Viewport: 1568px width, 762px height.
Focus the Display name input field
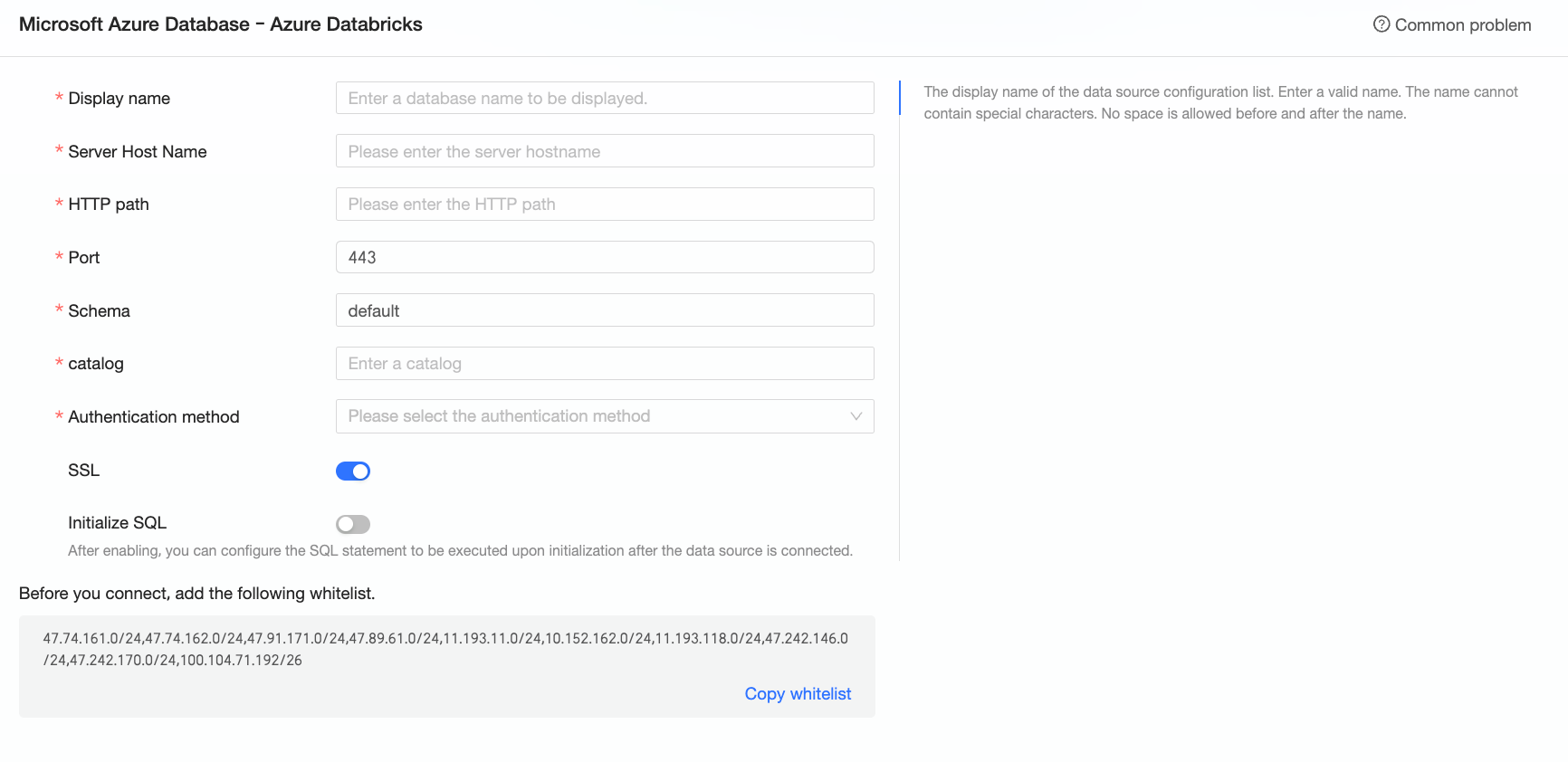click(x=604, y=98)
